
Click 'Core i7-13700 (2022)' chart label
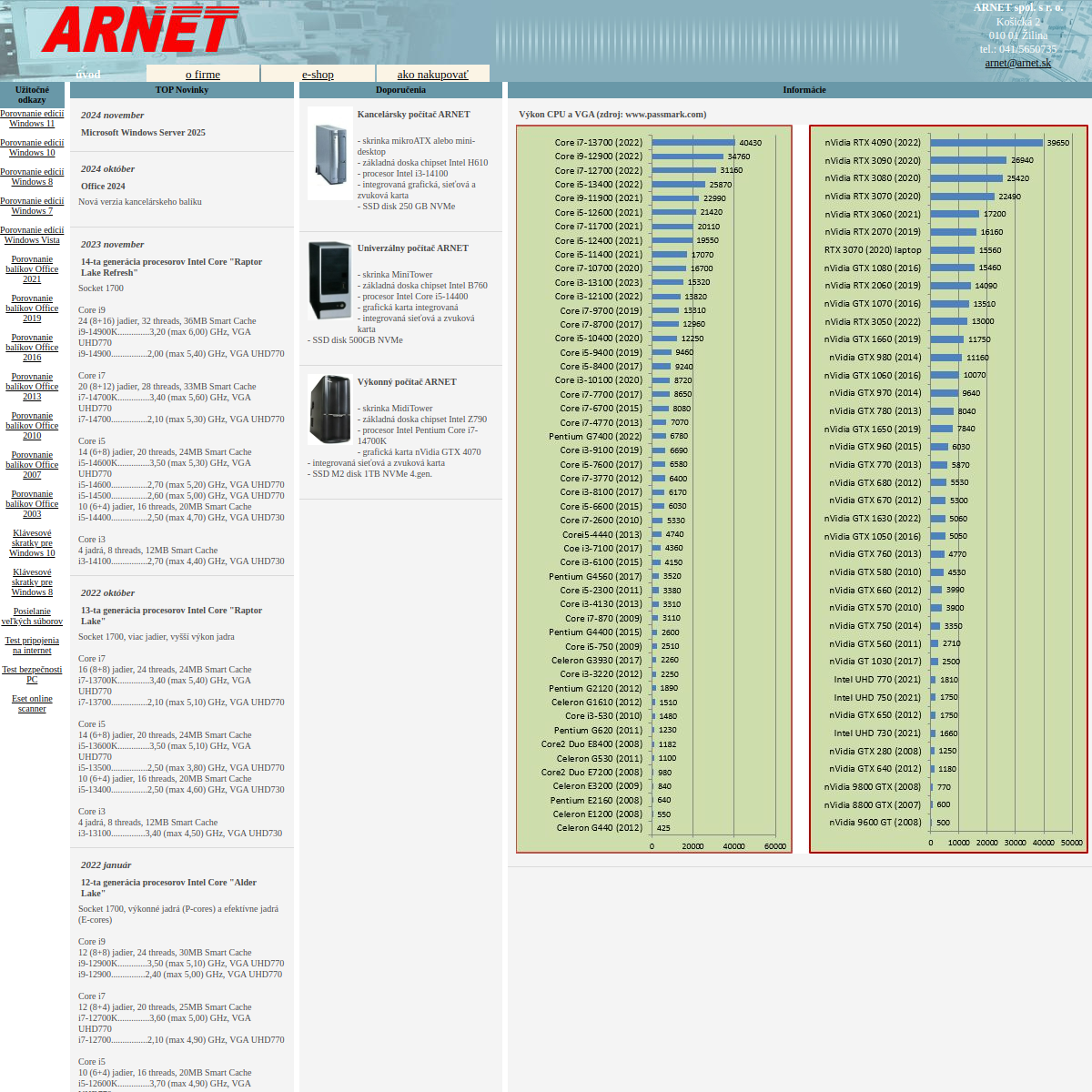(x=598, y=143)
